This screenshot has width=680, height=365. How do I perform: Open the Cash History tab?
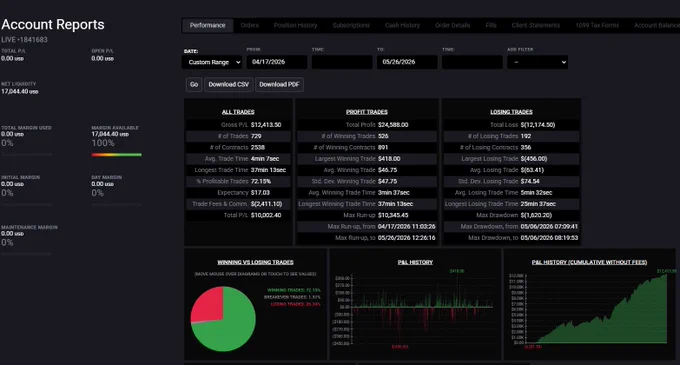[402, 26]
